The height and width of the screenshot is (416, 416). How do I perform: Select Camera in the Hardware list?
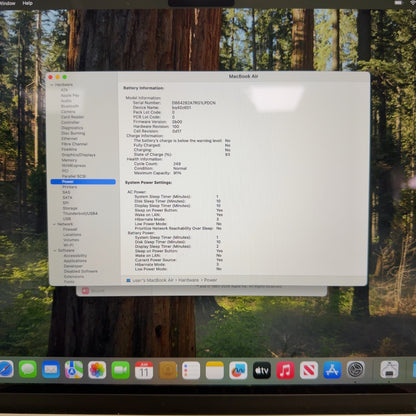[68, 111]
